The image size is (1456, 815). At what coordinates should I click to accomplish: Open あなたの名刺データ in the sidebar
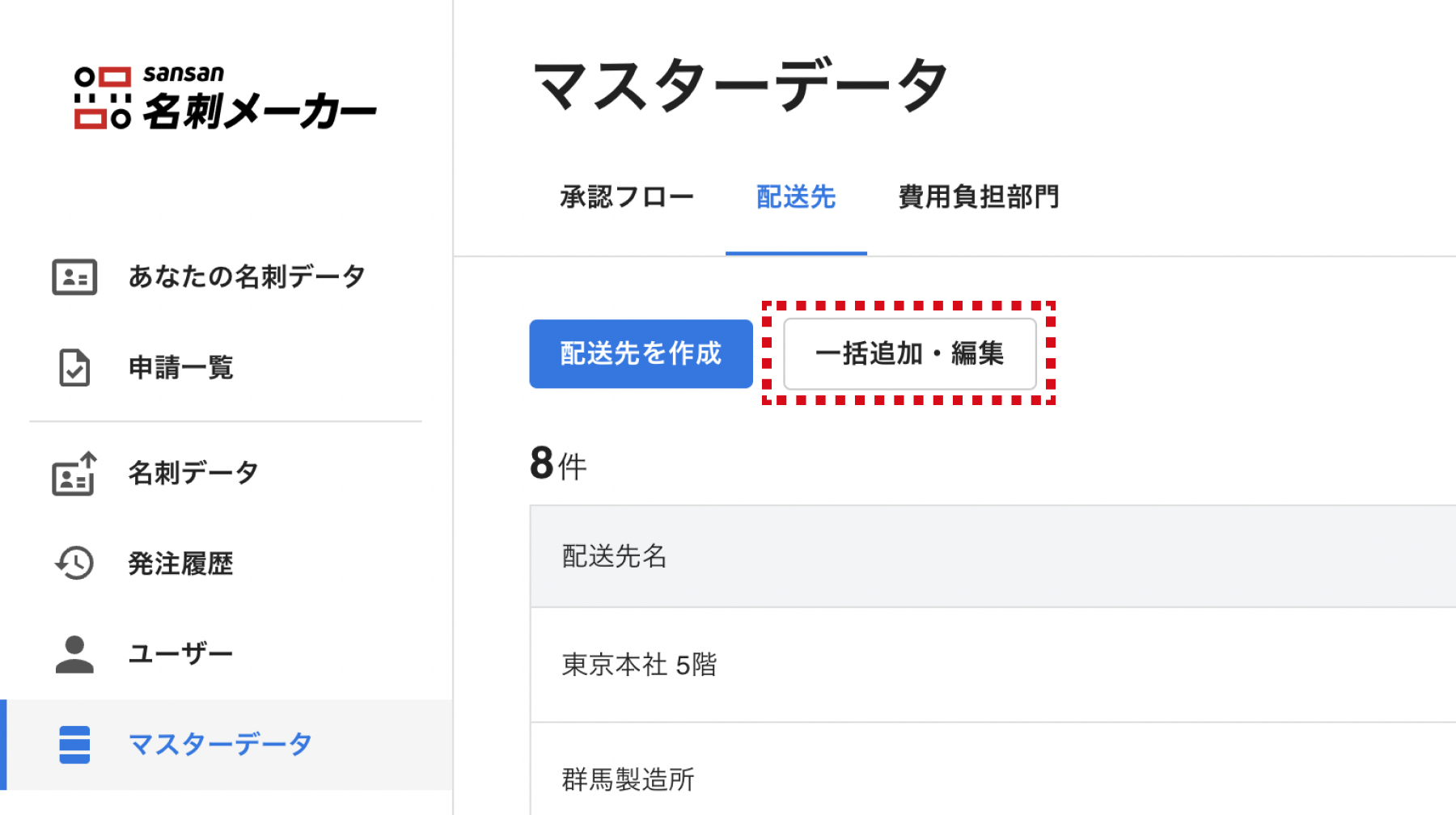pos(246,277)
